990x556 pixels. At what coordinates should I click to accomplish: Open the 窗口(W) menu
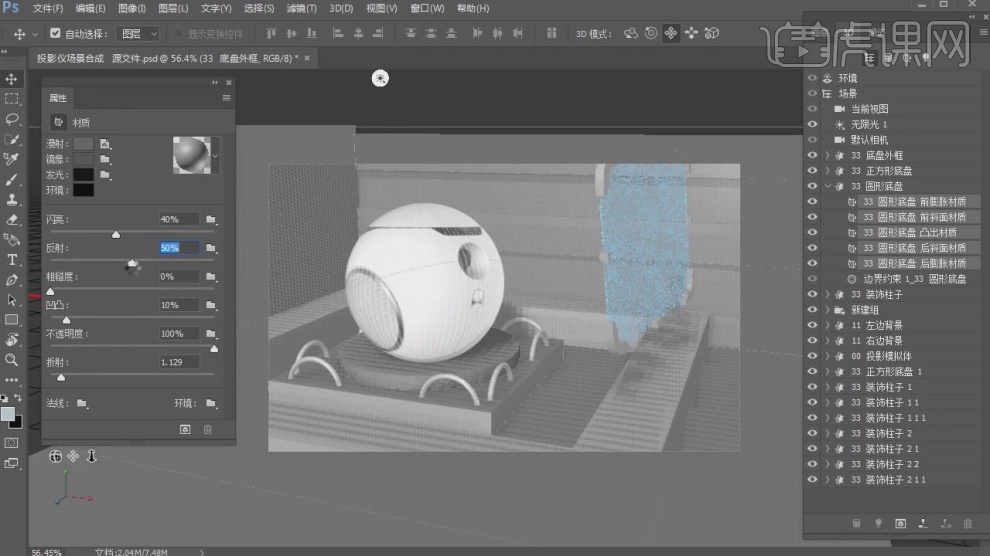point(427,8)
